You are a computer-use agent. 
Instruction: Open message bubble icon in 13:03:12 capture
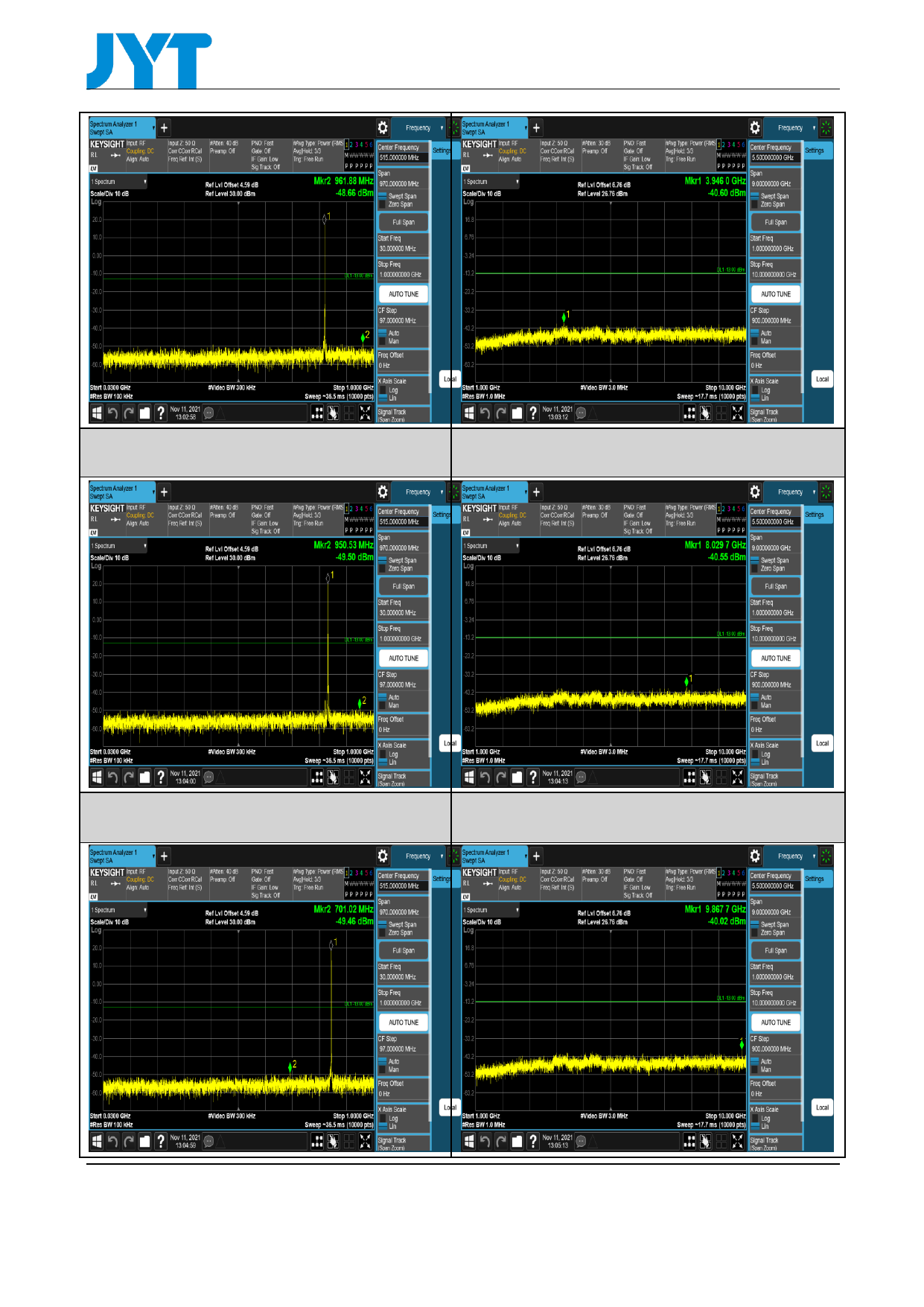581,413
